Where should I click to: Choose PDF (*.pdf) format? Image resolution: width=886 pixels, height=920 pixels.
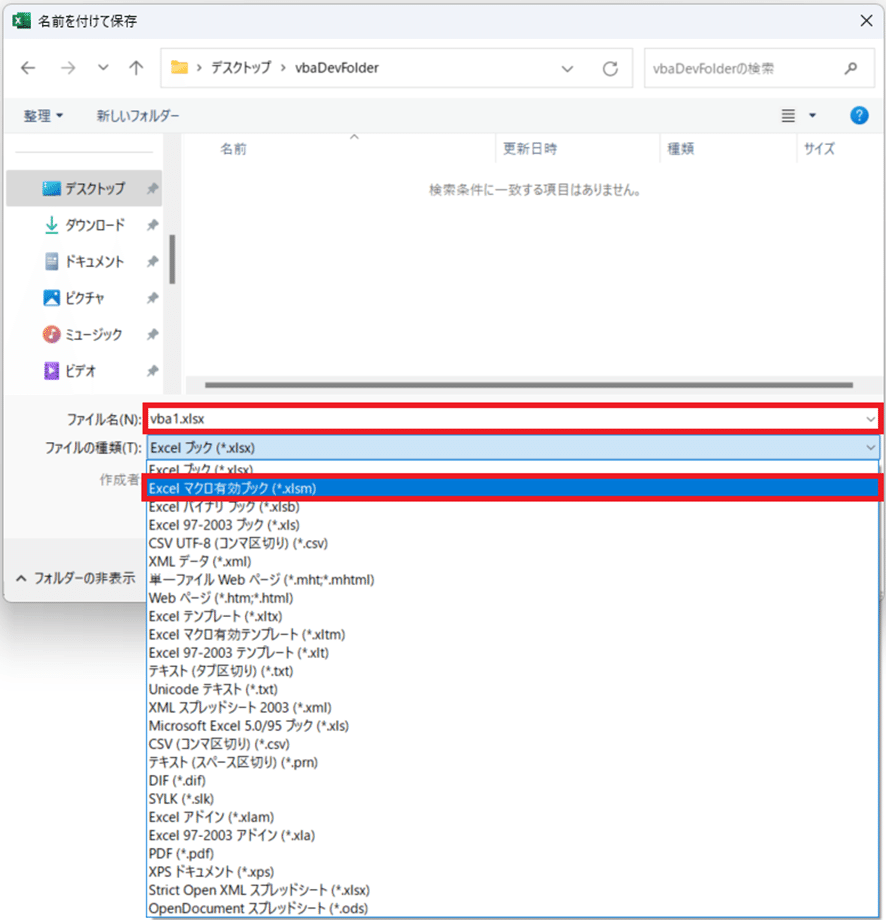(x=513, y=853)
